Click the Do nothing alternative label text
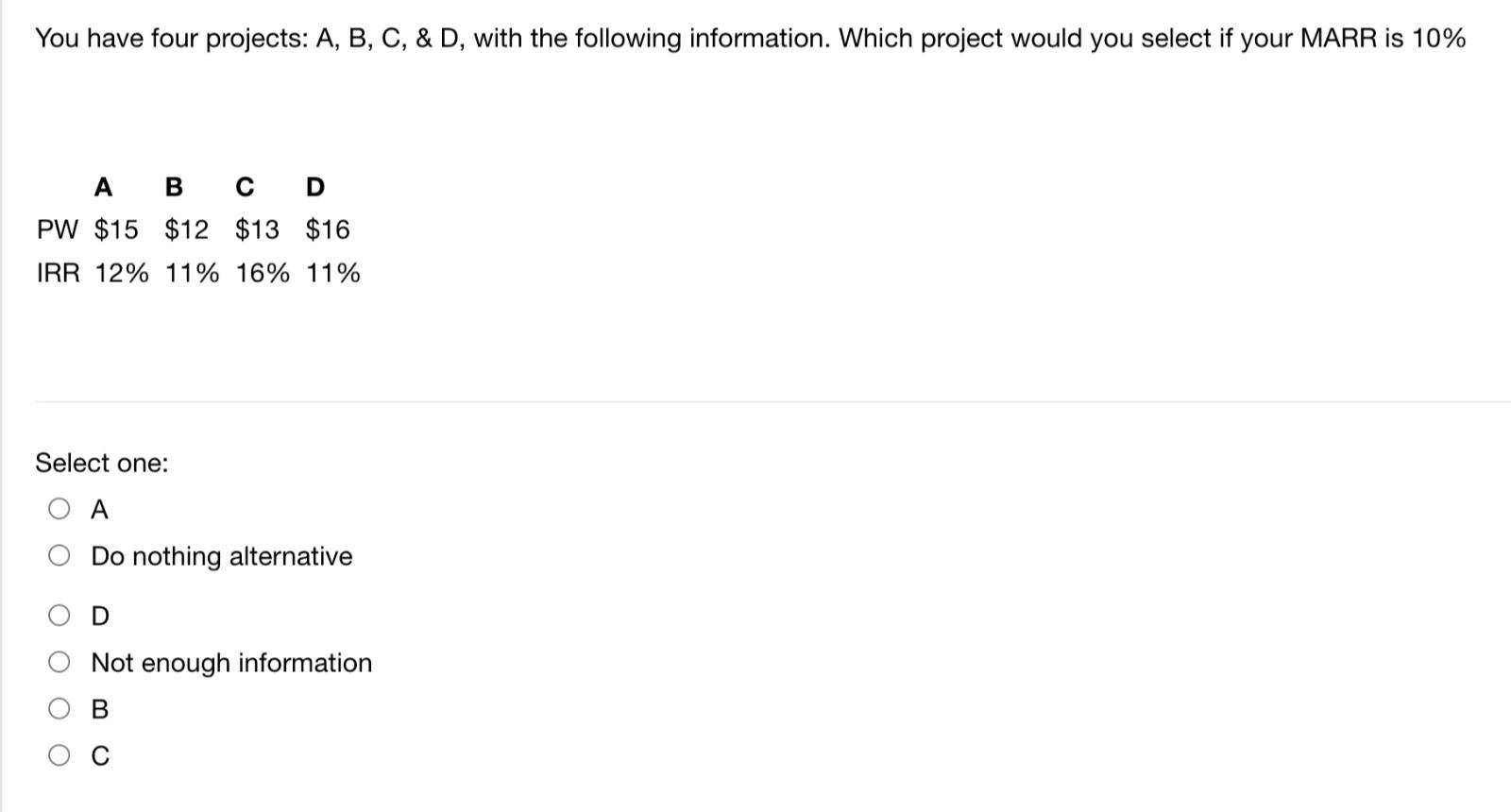 [221, 556]
